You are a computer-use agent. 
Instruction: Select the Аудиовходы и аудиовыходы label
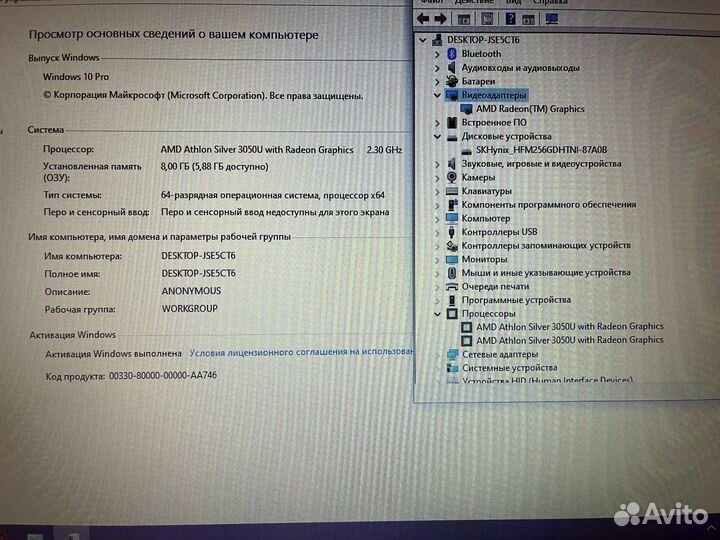tap(520, 68)
